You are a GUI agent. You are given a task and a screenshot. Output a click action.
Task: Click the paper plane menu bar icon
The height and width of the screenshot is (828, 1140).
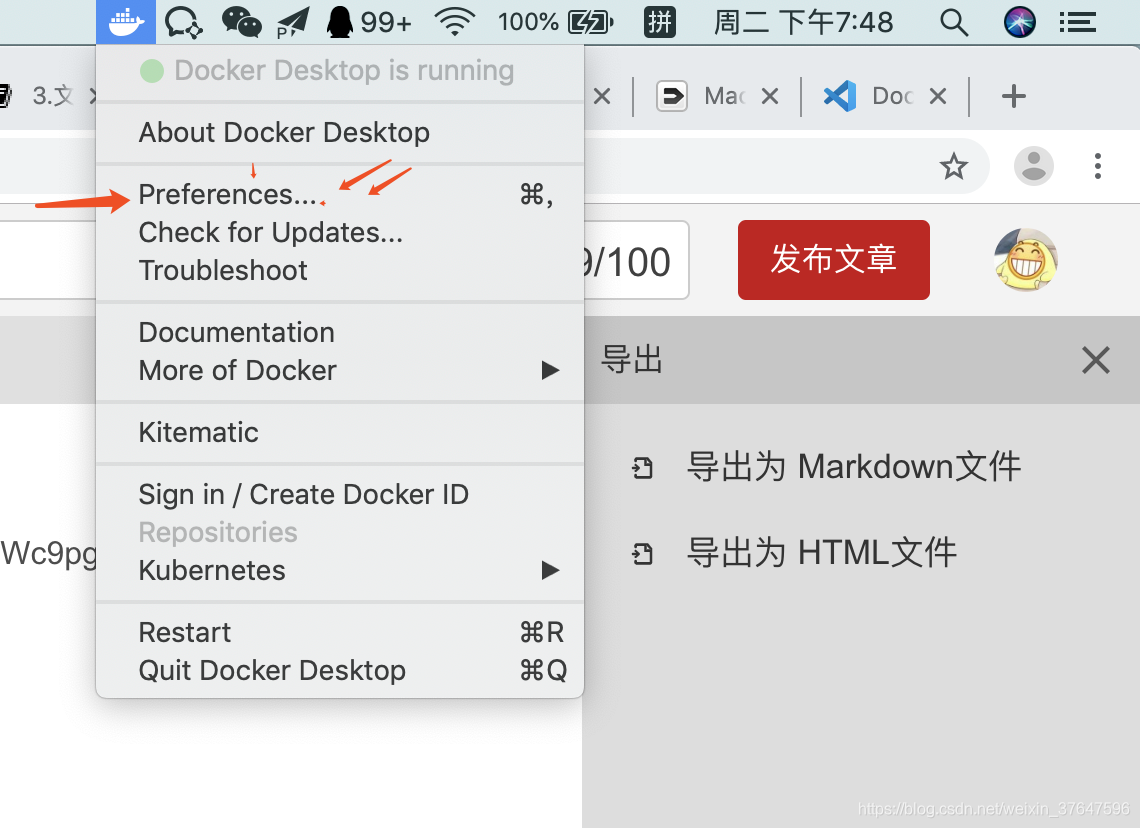(x=293, y=23)
